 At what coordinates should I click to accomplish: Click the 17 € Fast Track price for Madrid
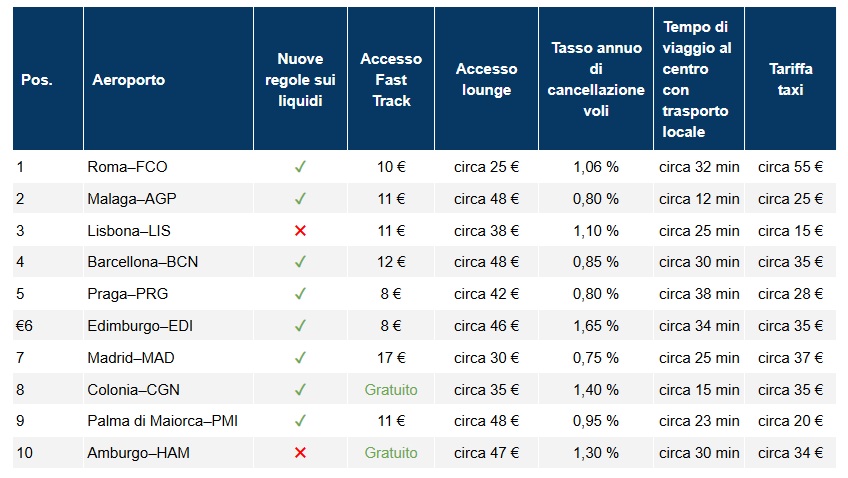pos(391,358)
